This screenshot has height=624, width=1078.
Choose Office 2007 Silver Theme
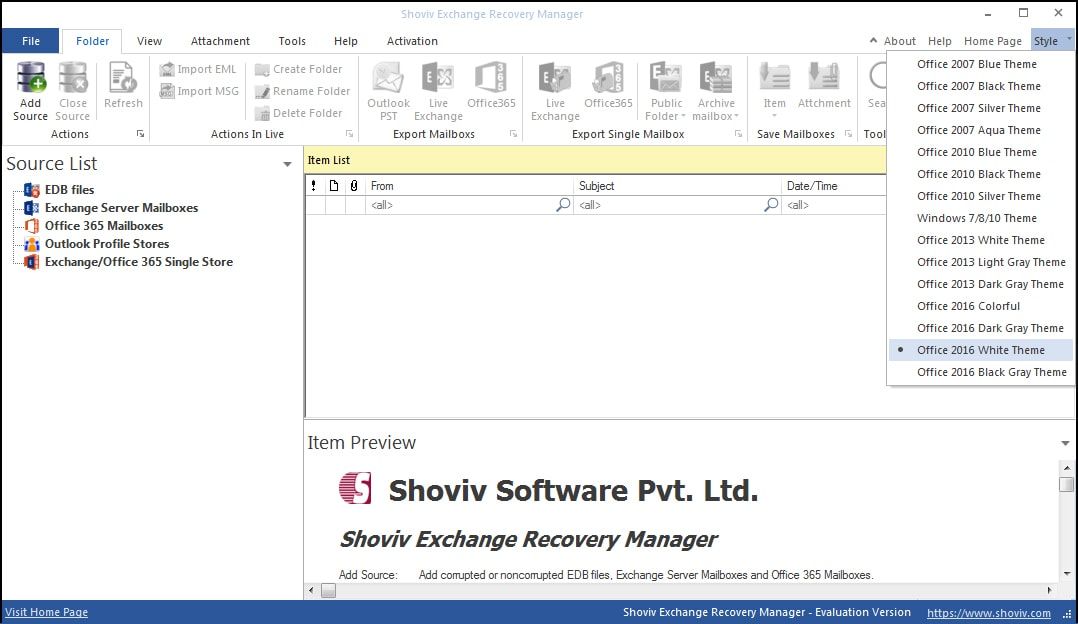[981, 108]
